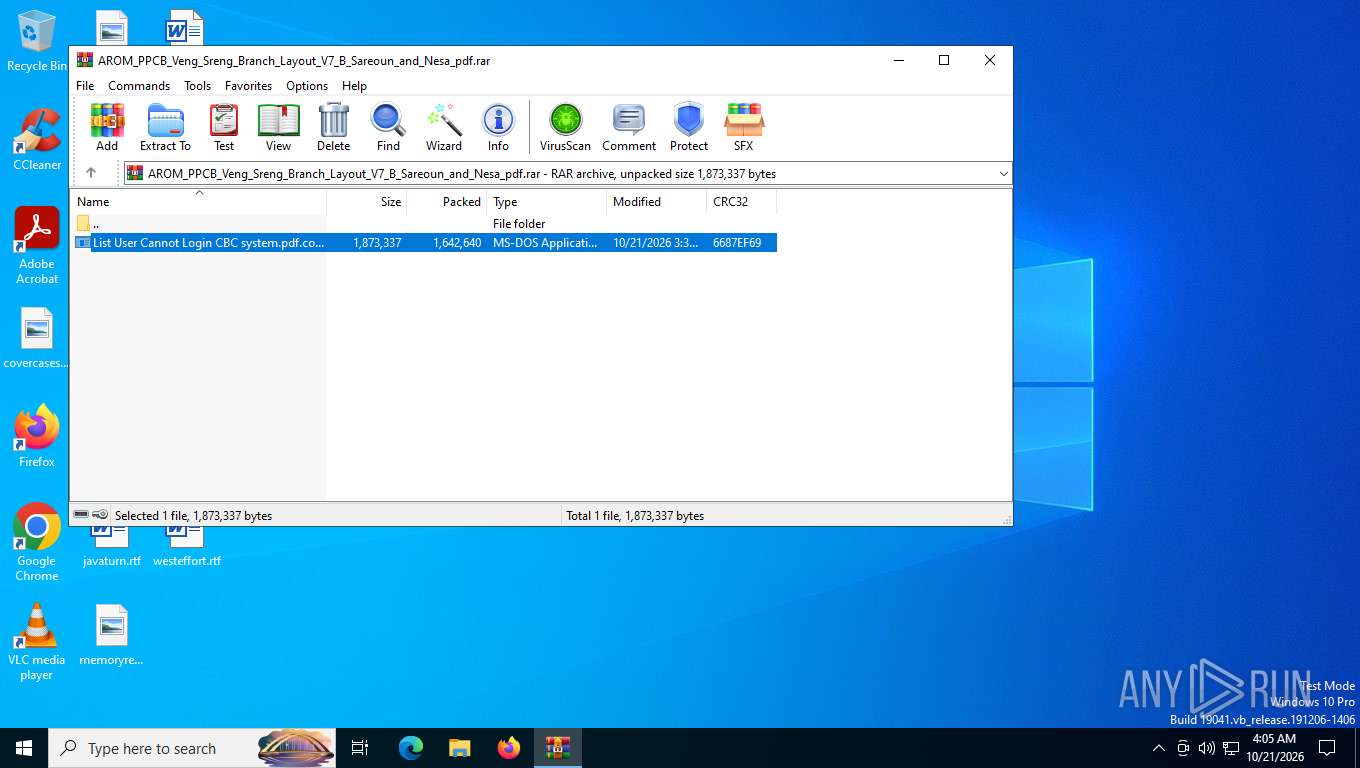Open File Explorer from the taskbar
Viewport: 1360px width, 768px height.
click(x=459, y=748)
